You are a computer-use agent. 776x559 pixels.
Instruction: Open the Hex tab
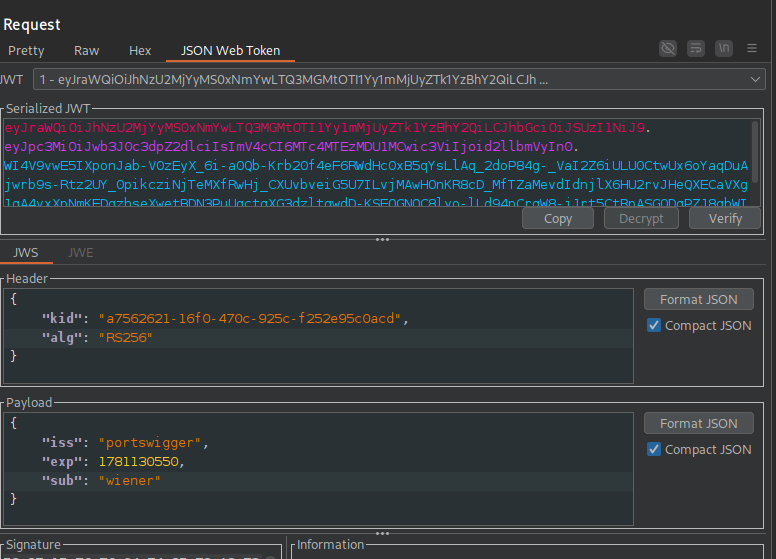tap(140, 50)
